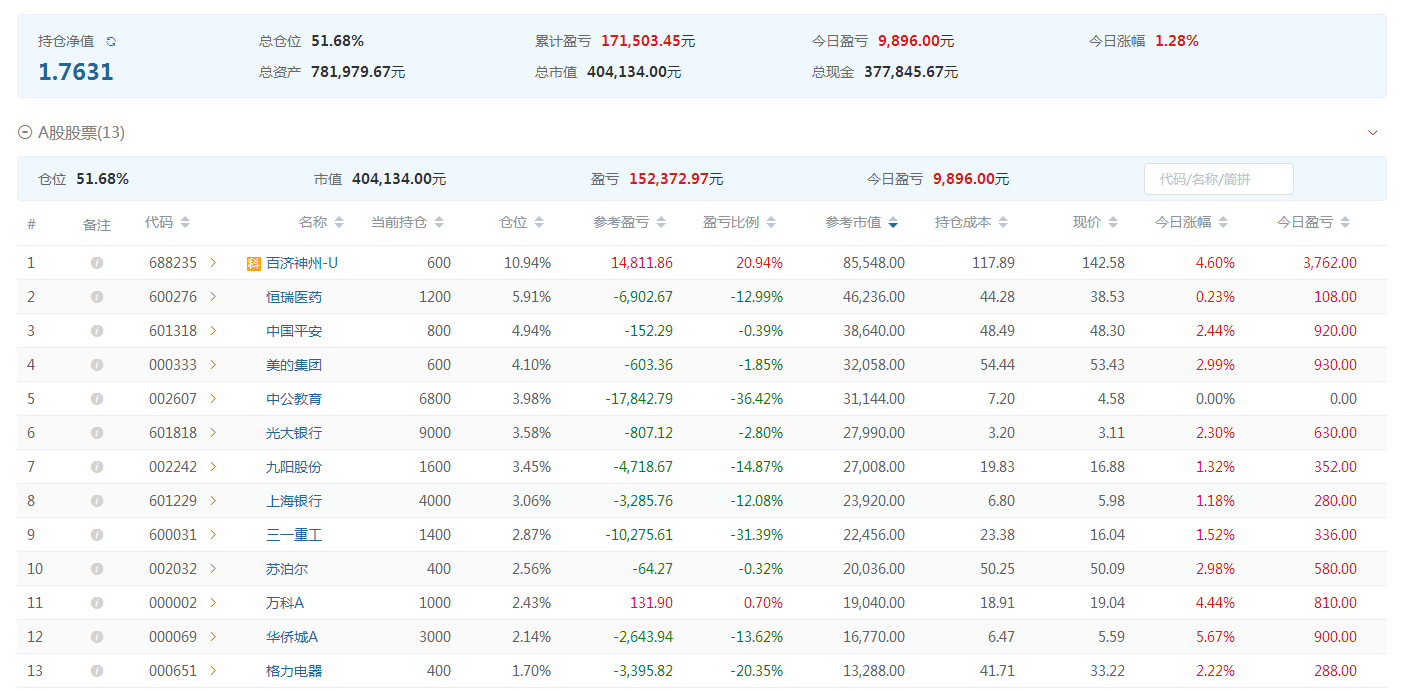The image size is (1427, 691).
Task: Open note icon for 光大银行 row
Action: point(97,433)
